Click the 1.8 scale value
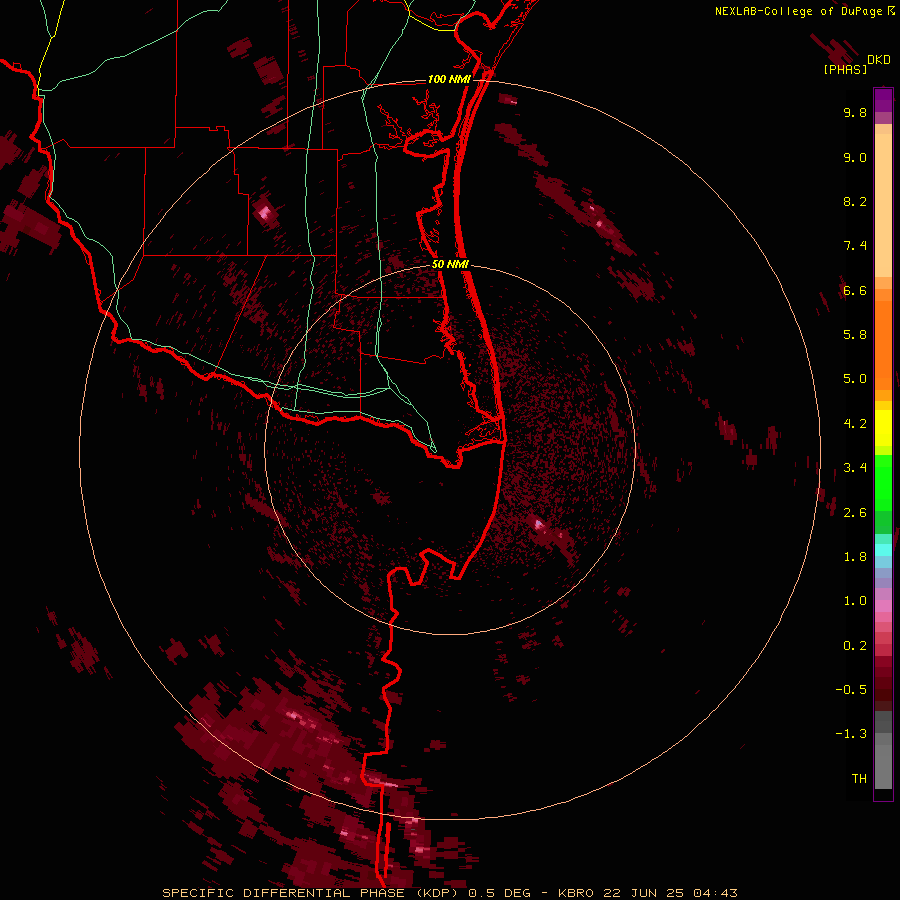This screenshot has width=900, height=900. click(x=855, y=557)
